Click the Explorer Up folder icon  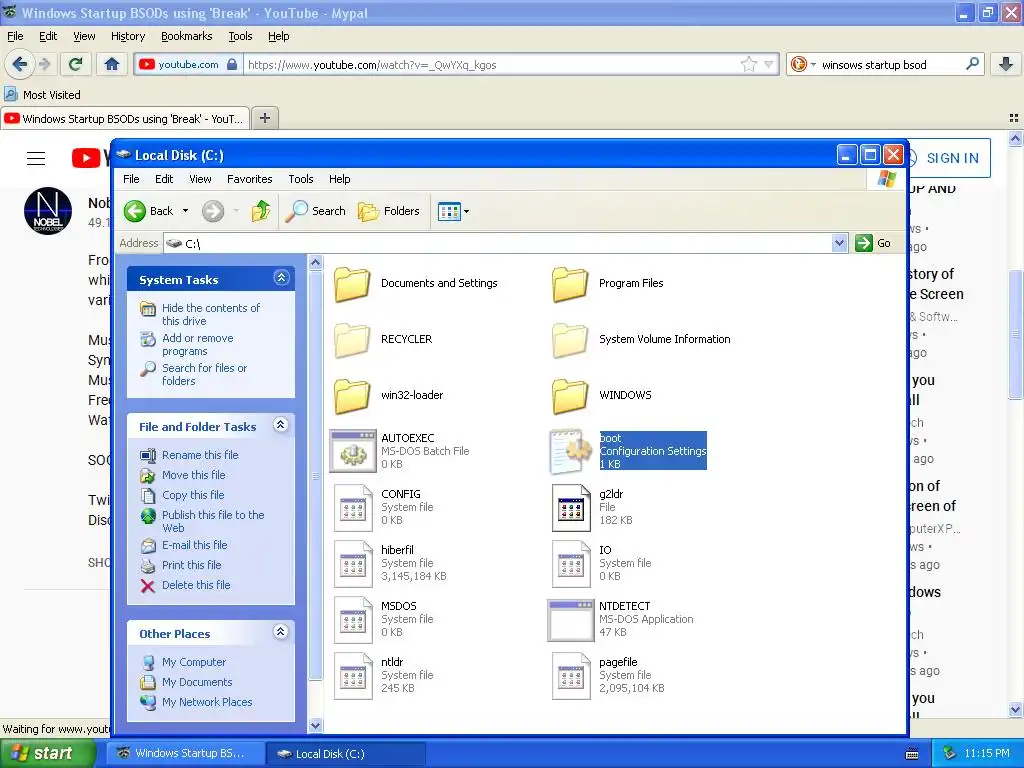click(x=261, y=211)
